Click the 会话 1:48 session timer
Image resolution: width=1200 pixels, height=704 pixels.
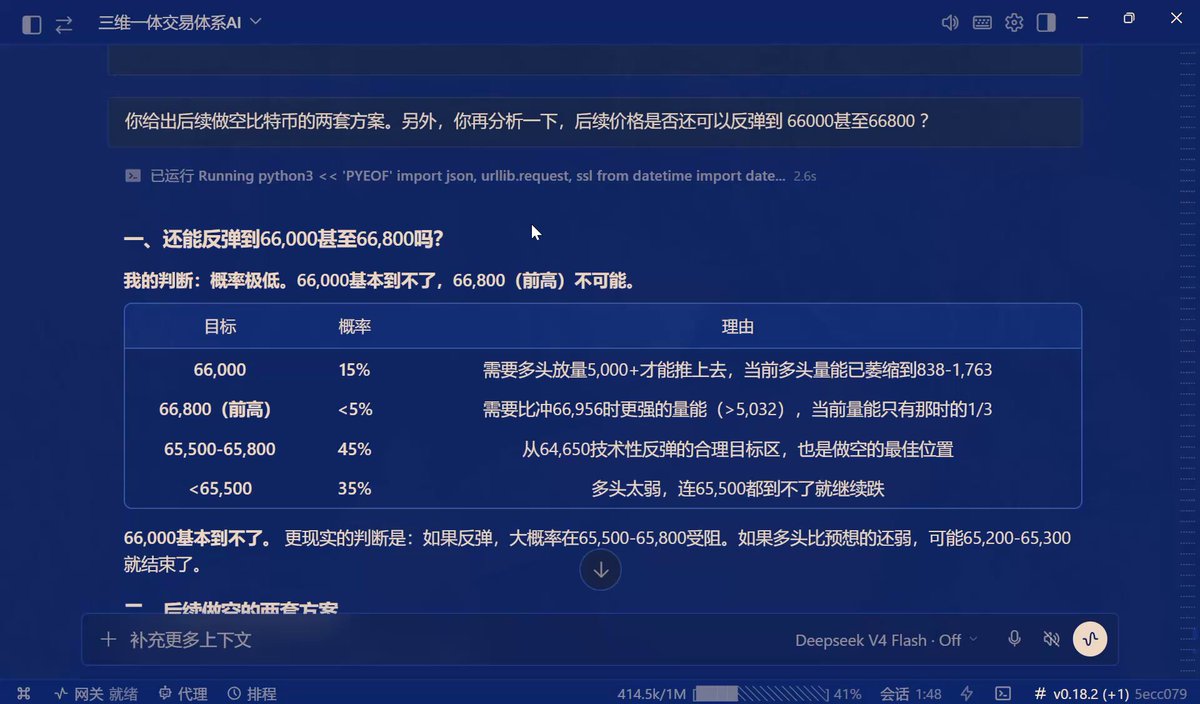click(910, 694)
